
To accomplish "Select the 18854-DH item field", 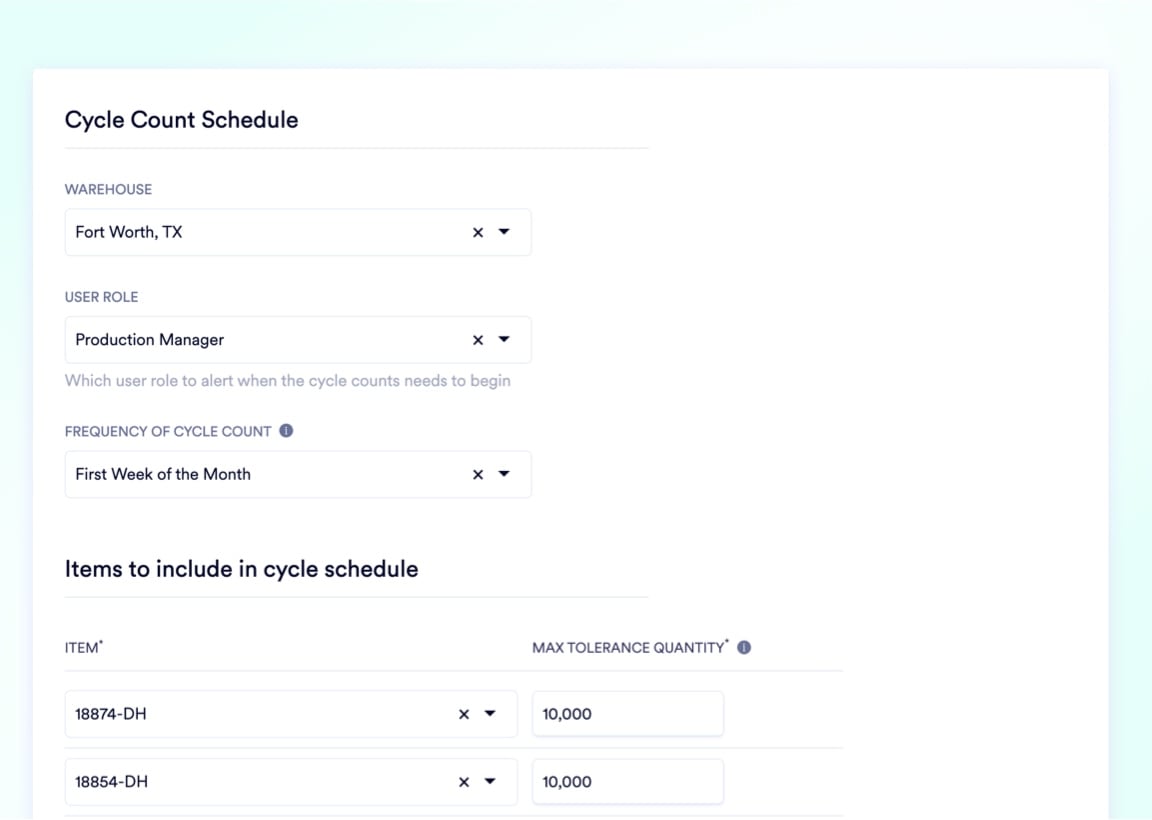I will [291, 782].
